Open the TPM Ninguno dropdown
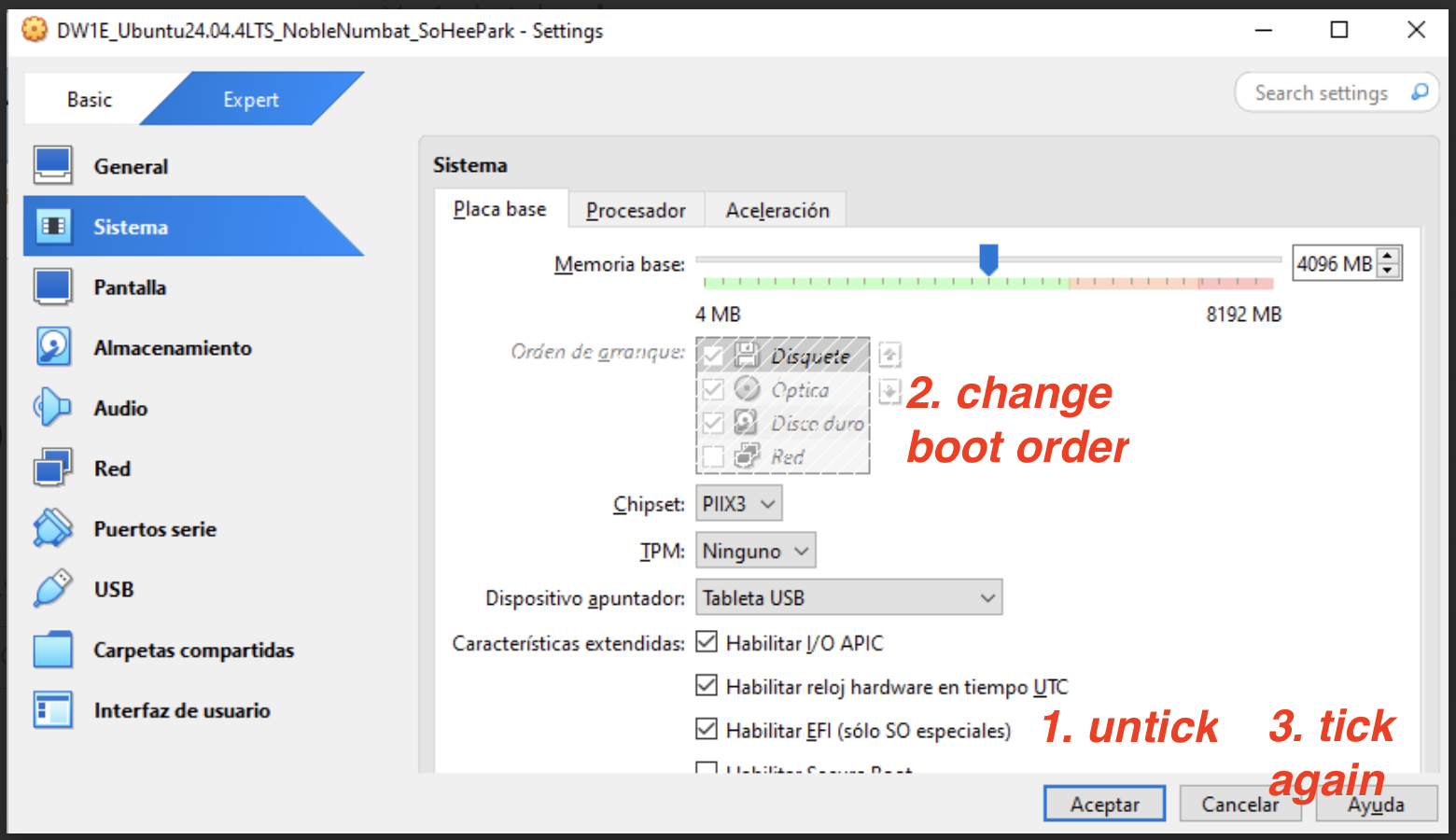Screen dimensions: 1456x840 [x=755, y=551]
